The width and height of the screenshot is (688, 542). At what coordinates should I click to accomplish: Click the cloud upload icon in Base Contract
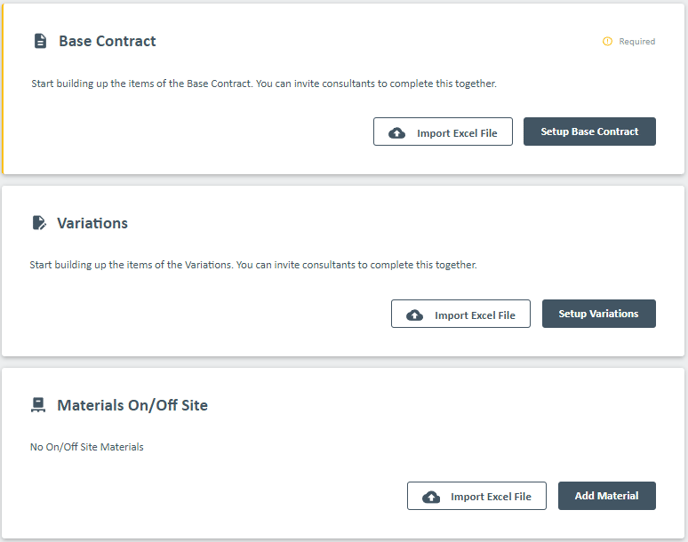pyautogui.click(x=397, y=133)
